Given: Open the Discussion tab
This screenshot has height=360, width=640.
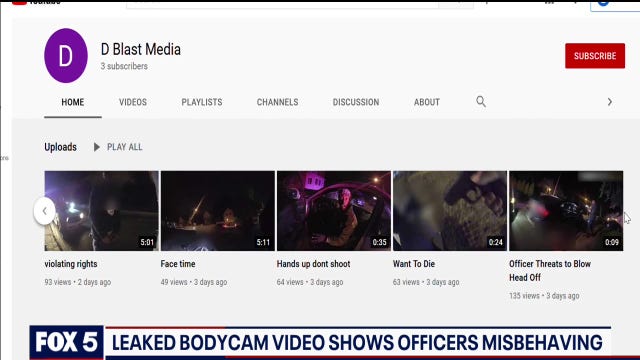Looking at the screenshot, I should pos(356,102).
